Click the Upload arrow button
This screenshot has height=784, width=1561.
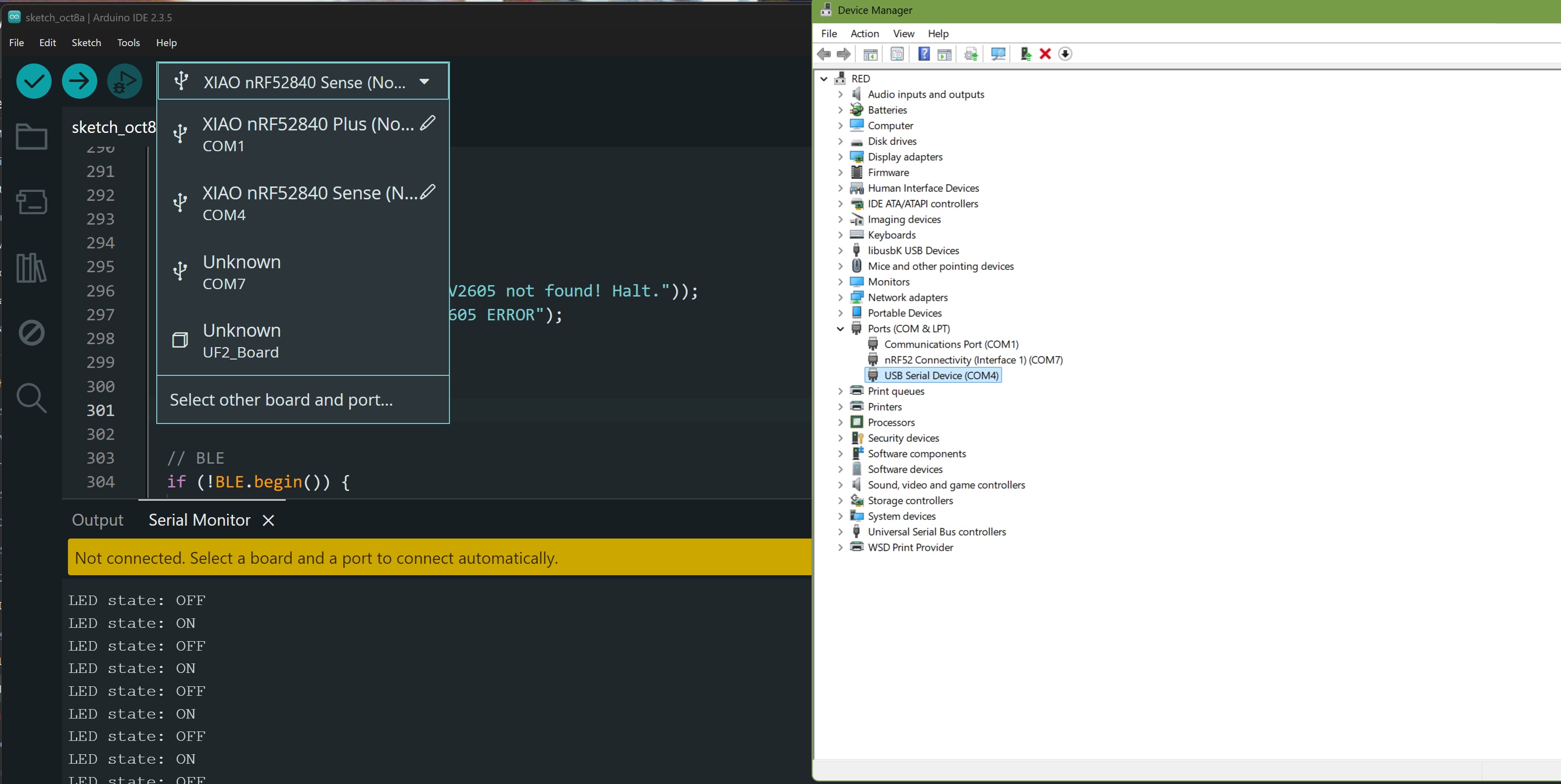click(79, 81)
